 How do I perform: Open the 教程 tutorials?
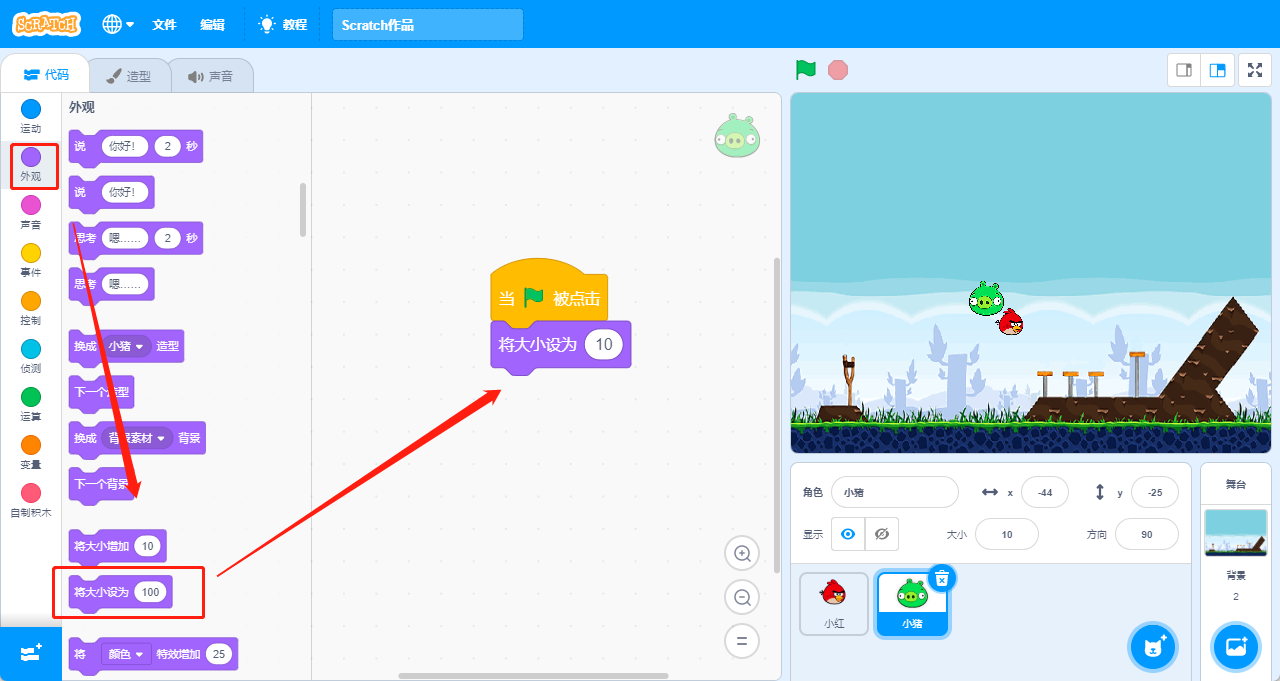click(283, 24)
